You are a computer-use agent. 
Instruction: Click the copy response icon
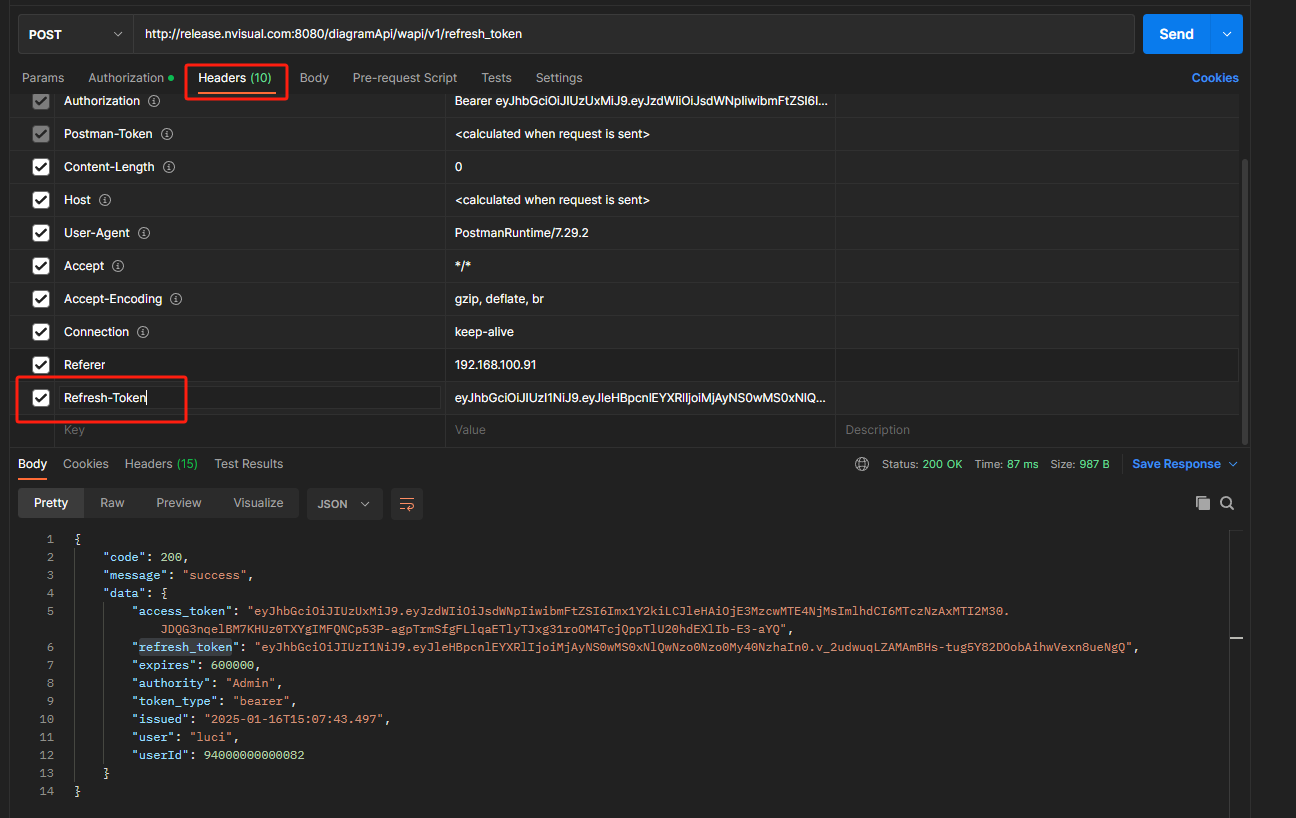[x=1202, y=503]
